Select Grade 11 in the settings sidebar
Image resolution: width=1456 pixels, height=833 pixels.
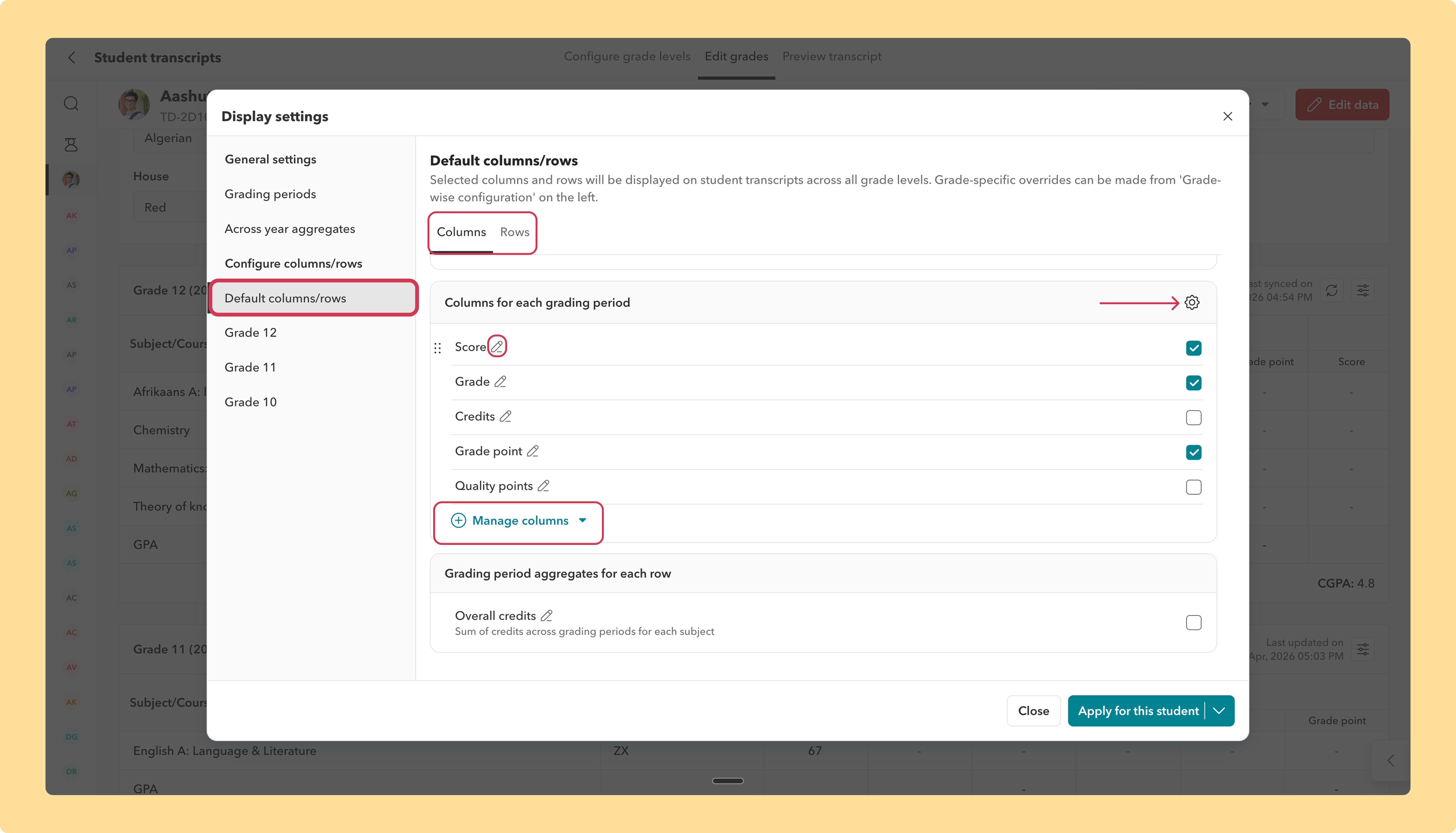click(250, 367)
